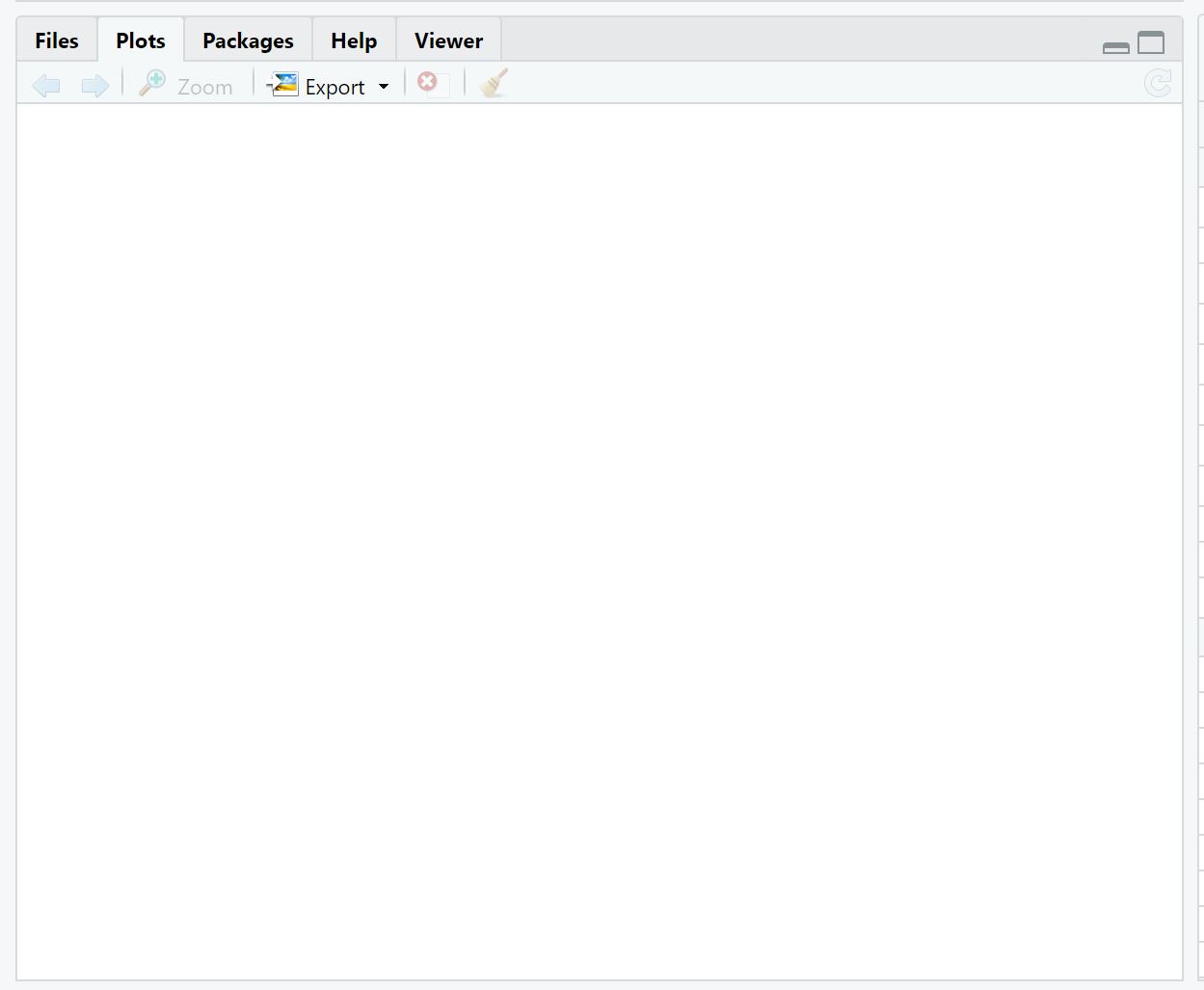
Task: Go to the previous plot with back arrow
Action: click(x=46, y=86)
